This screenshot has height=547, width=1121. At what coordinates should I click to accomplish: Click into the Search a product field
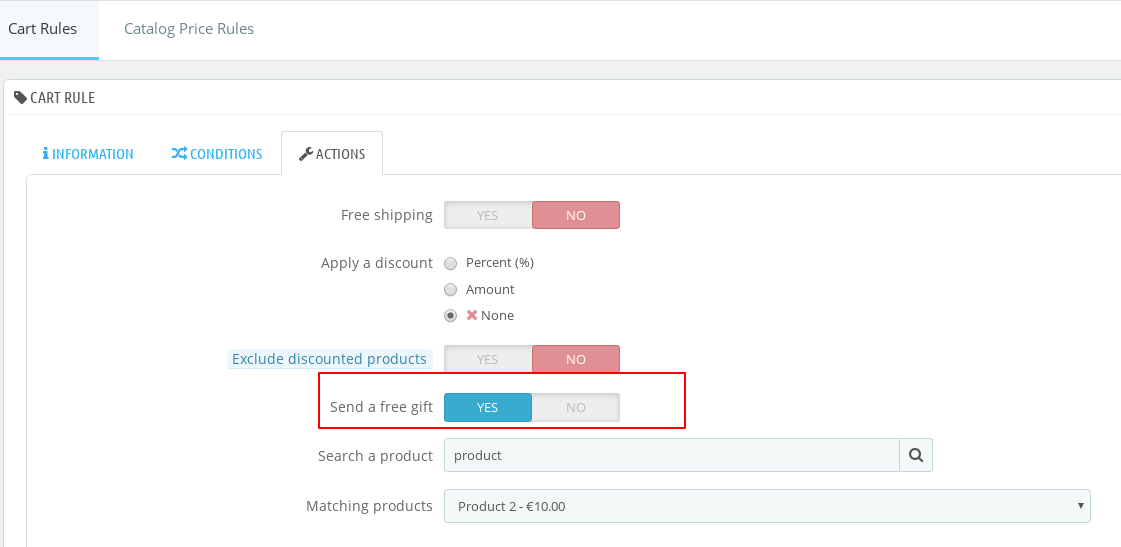(671, 455)
